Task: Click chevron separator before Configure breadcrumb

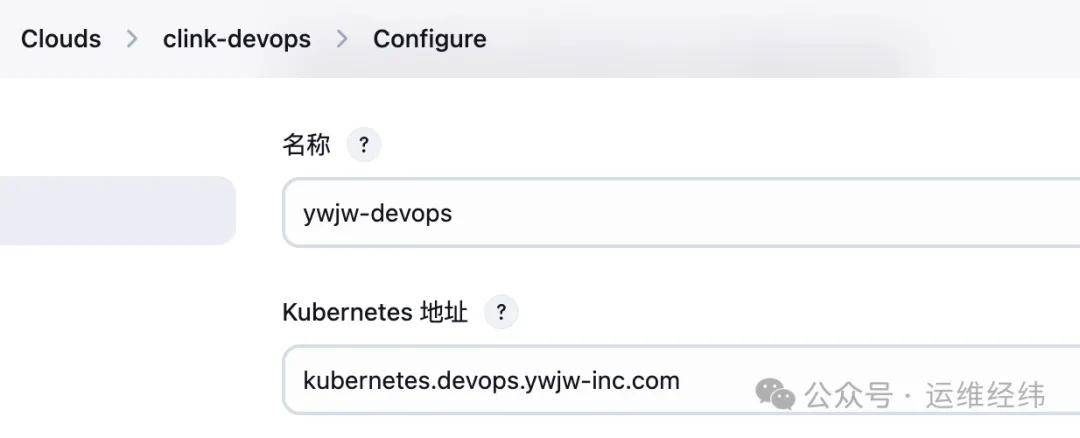Action: (x=342, y=39)
